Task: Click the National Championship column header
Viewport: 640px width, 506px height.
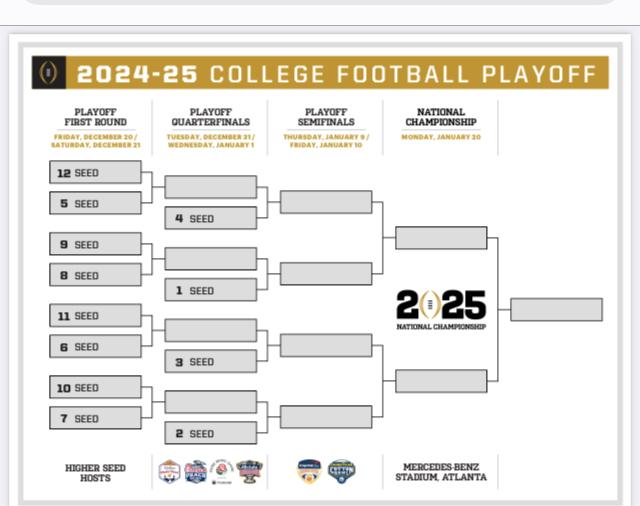Action: (x=441, y=117)
